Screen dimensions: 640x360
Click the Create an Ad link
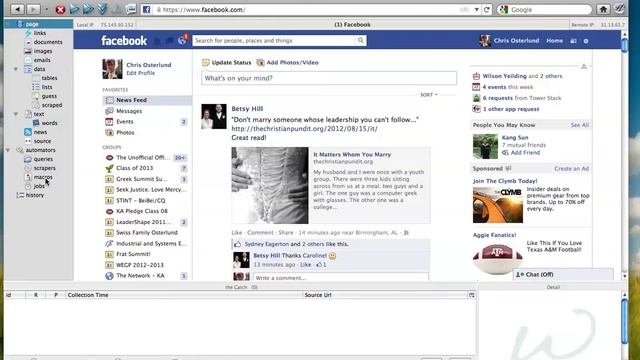pos(571,169)
